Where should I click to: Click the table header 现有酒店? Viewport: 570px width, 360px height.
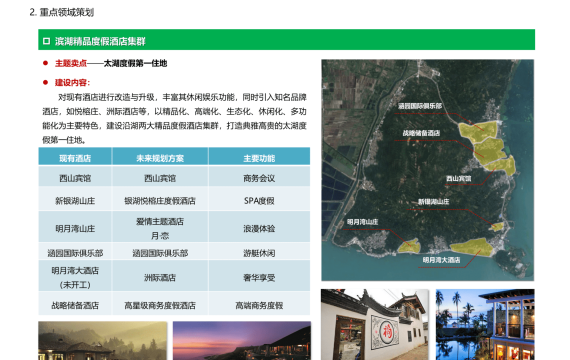pos(75,158)
